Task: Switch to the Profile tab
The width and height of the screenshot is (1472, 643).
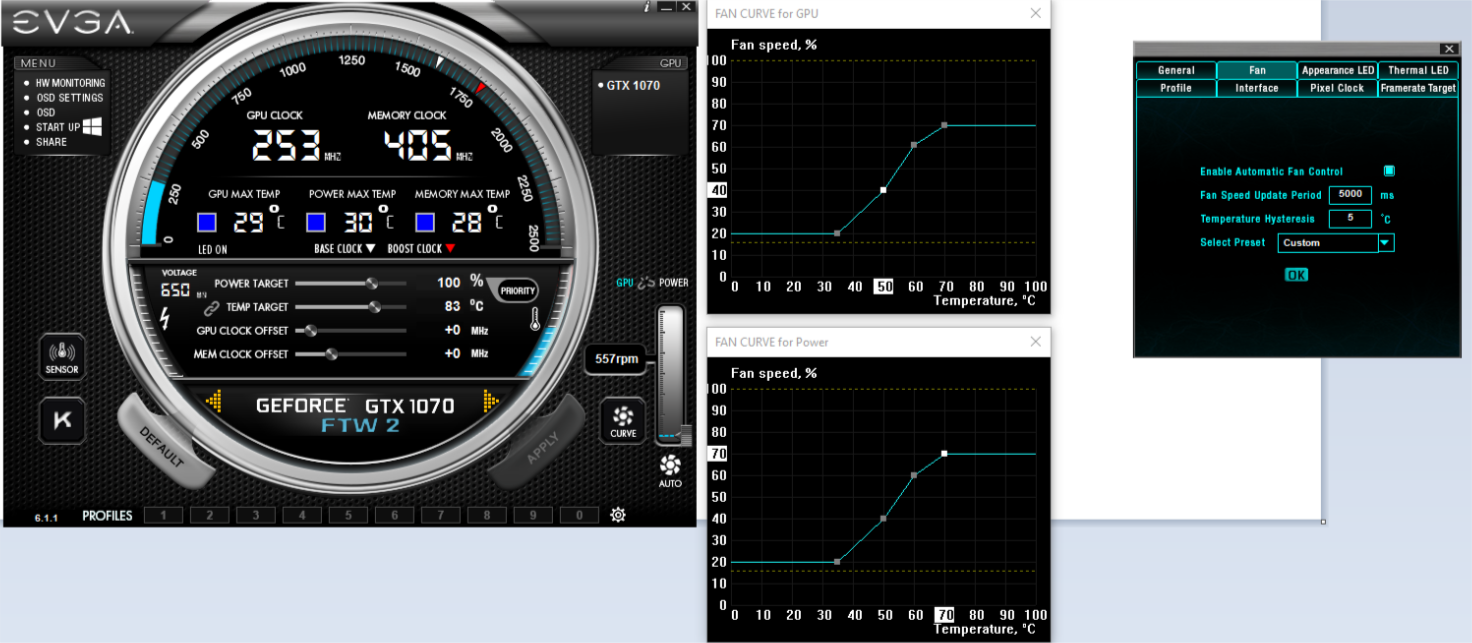Action: click(1176, 88)
